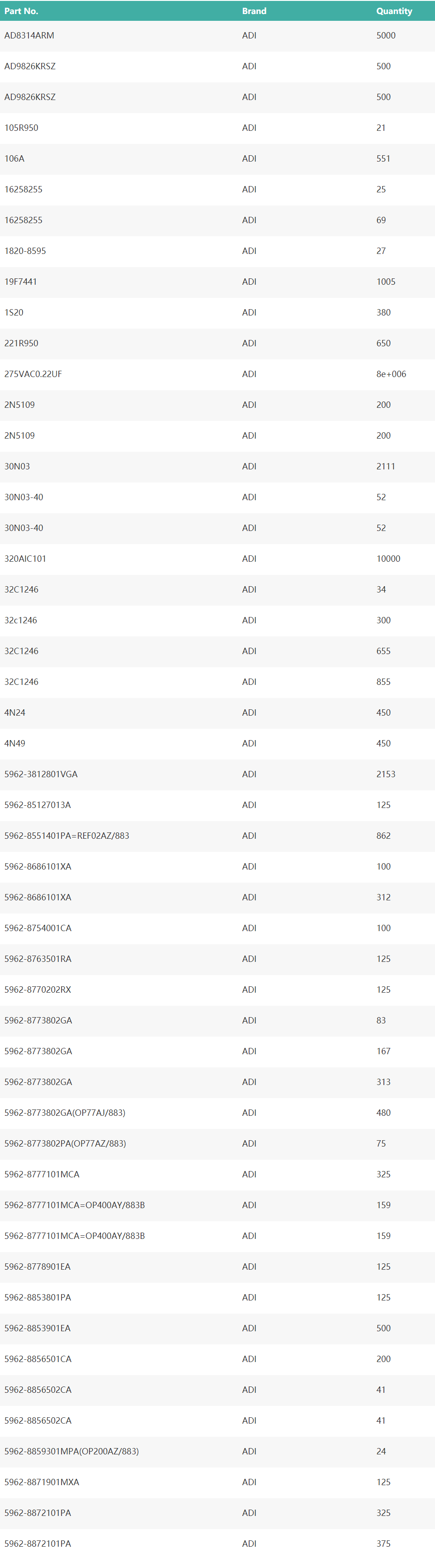This screenshot has width=435, height=1568.
Task: Open part 5962-8773802PA(OP77AZ/883)
Action: [65, 1143]
